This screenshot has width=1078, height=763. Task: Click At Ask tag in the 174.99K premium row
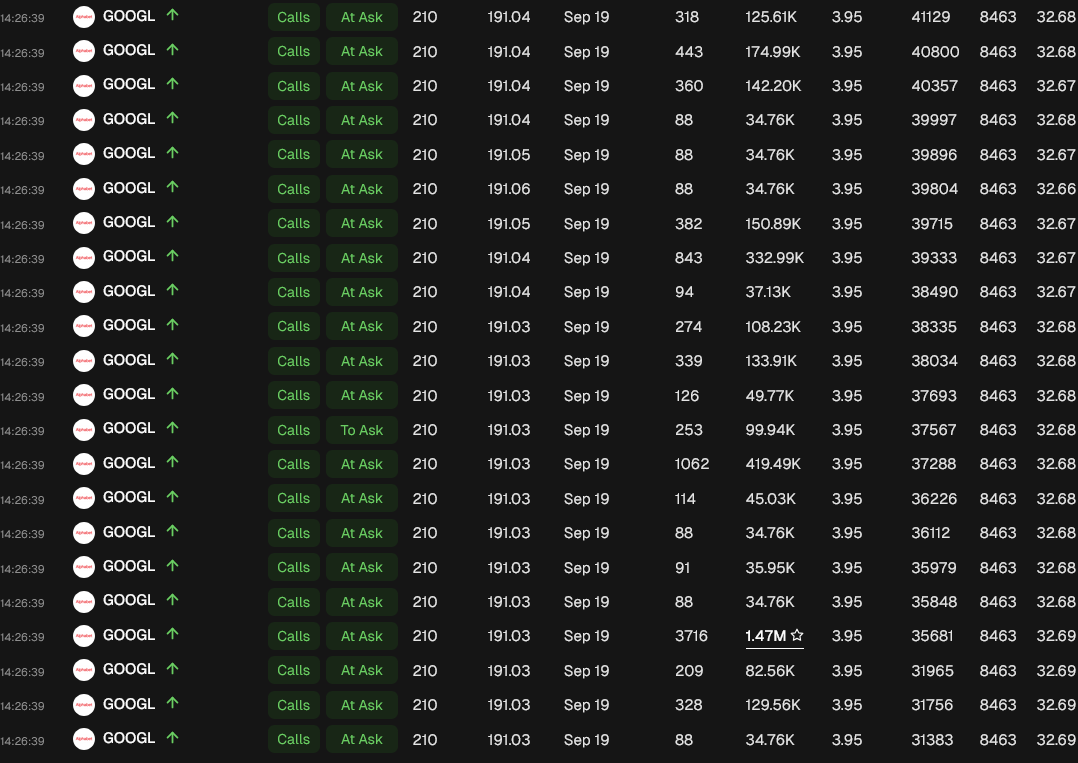click(x=362, y=52)
